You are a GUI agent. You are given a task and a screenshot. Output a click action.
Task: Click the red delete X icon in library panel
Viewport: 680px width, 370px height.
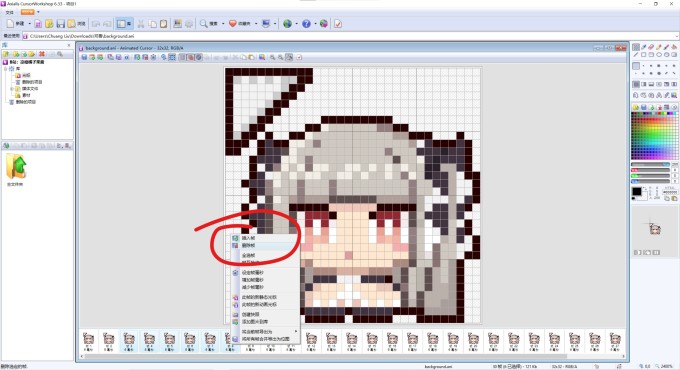point(42,54)
